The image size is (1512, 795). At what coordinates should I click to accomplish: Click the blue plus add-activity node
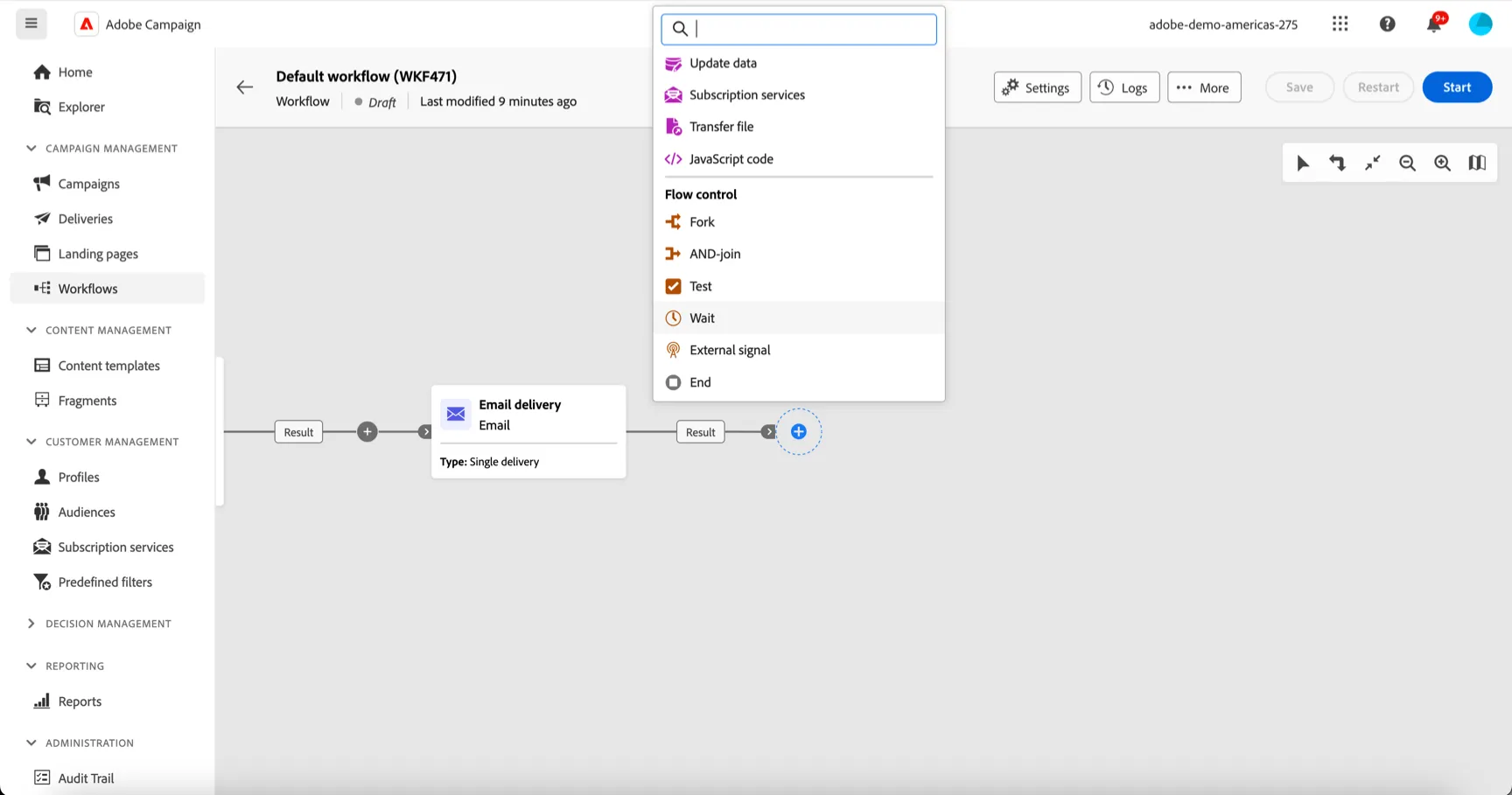click(799, 432)
